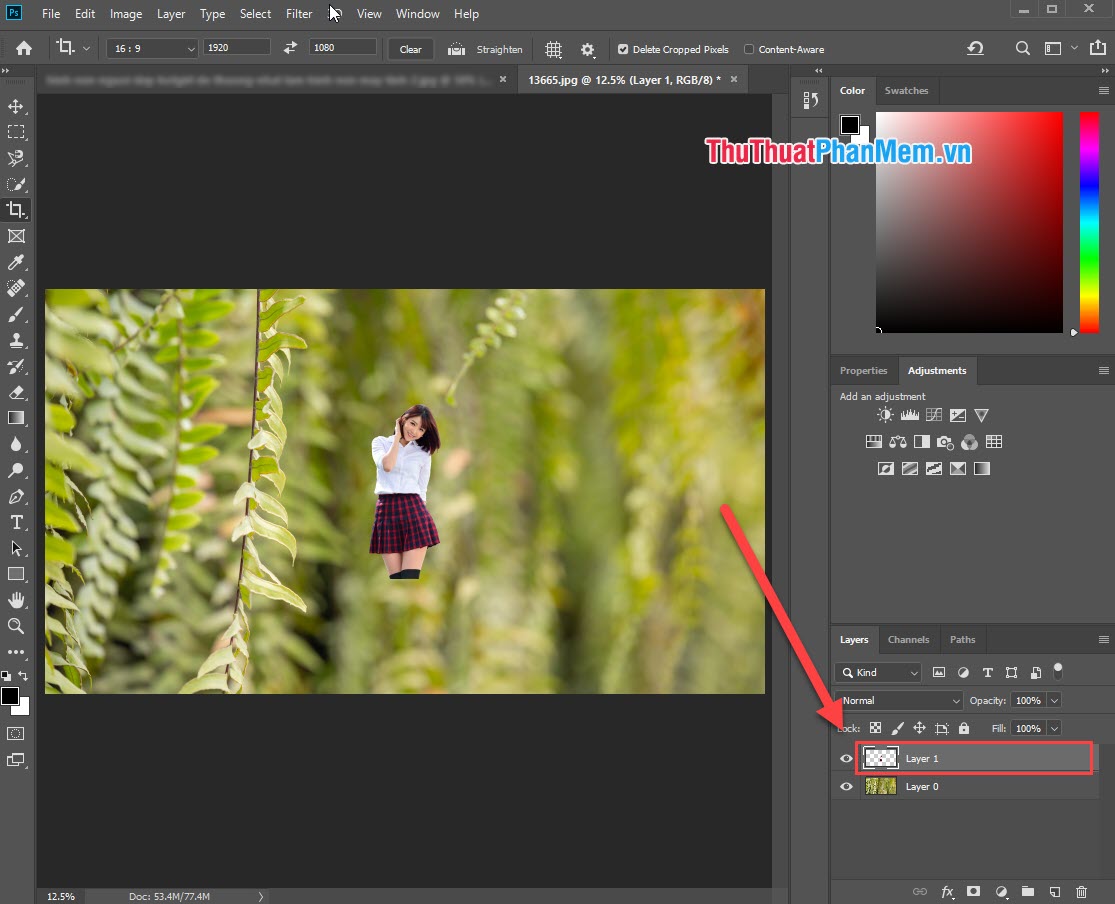Click the Layer 1 thumbnail
Image resolution: width=1115 pixels, height=904 pixels.
pos(880,758)
